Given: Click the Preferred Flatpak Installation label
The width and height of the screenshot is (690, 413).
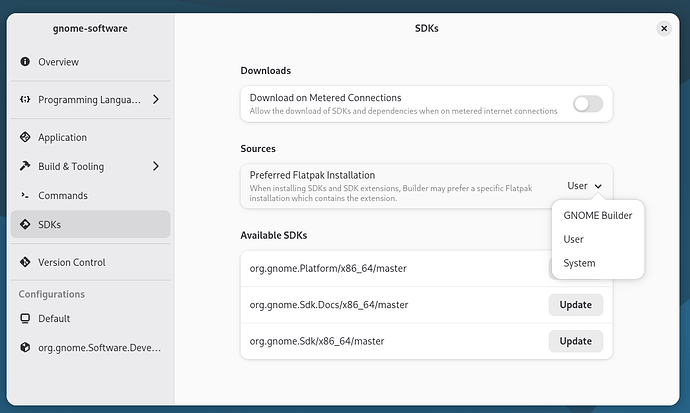Looking at the screenshot, I should (x=312, y=175).
